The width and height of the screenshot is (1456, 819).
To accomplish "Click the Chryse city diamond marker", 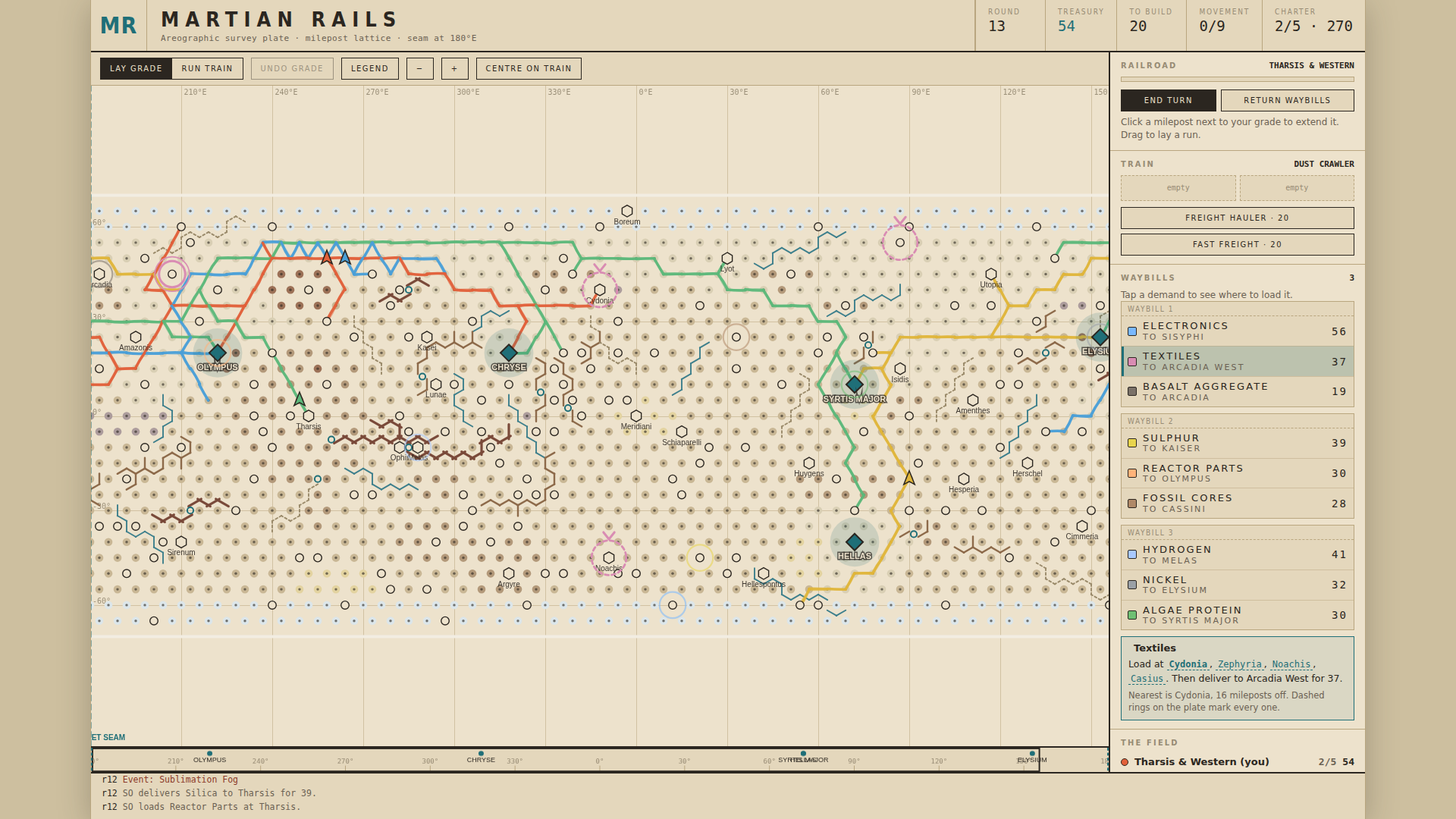I will coord(509,353).
